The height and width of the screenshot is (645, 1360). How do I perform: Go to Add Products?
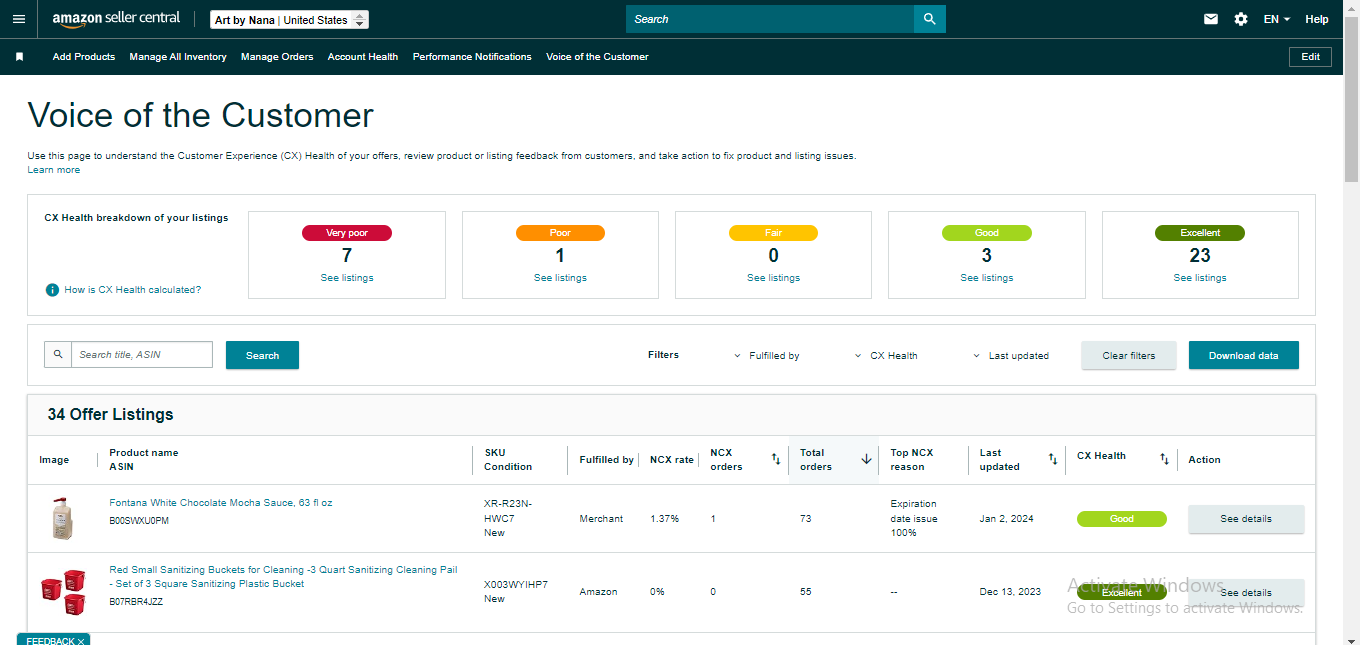84,57
